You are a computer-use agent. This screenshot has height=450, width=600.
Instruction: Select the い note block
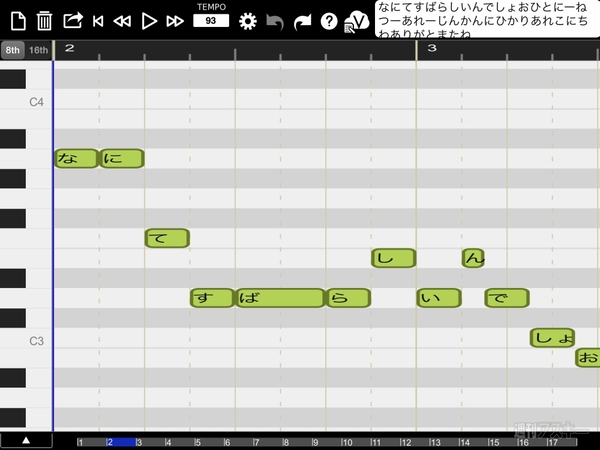[439, 298]
